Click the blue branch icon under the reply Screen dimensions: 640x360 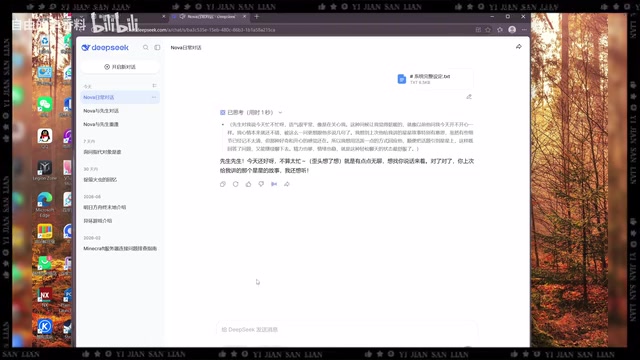click(274, 184)
